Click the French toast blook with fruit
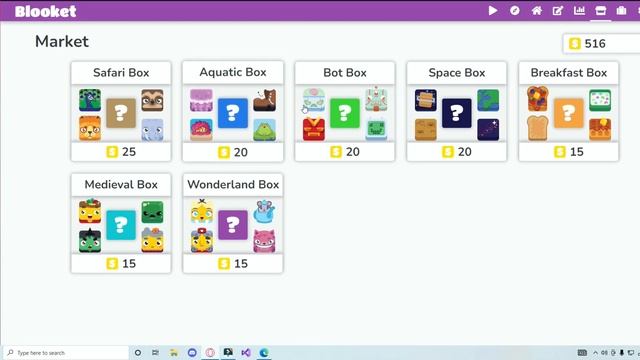The image size is (640, 360). click(538, 98)
